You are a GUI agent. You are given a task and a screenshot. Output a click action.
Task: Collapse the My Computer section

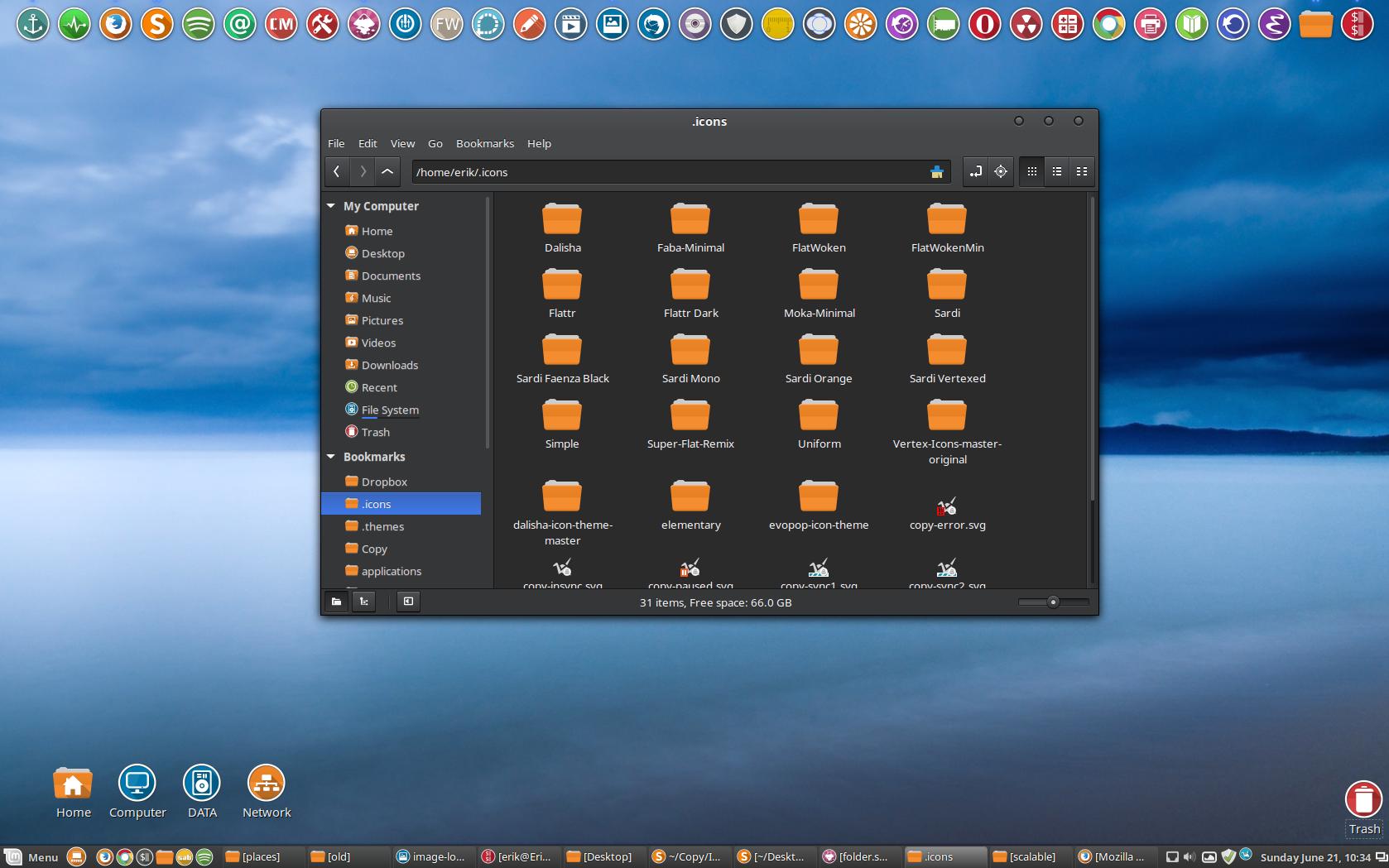331,206
